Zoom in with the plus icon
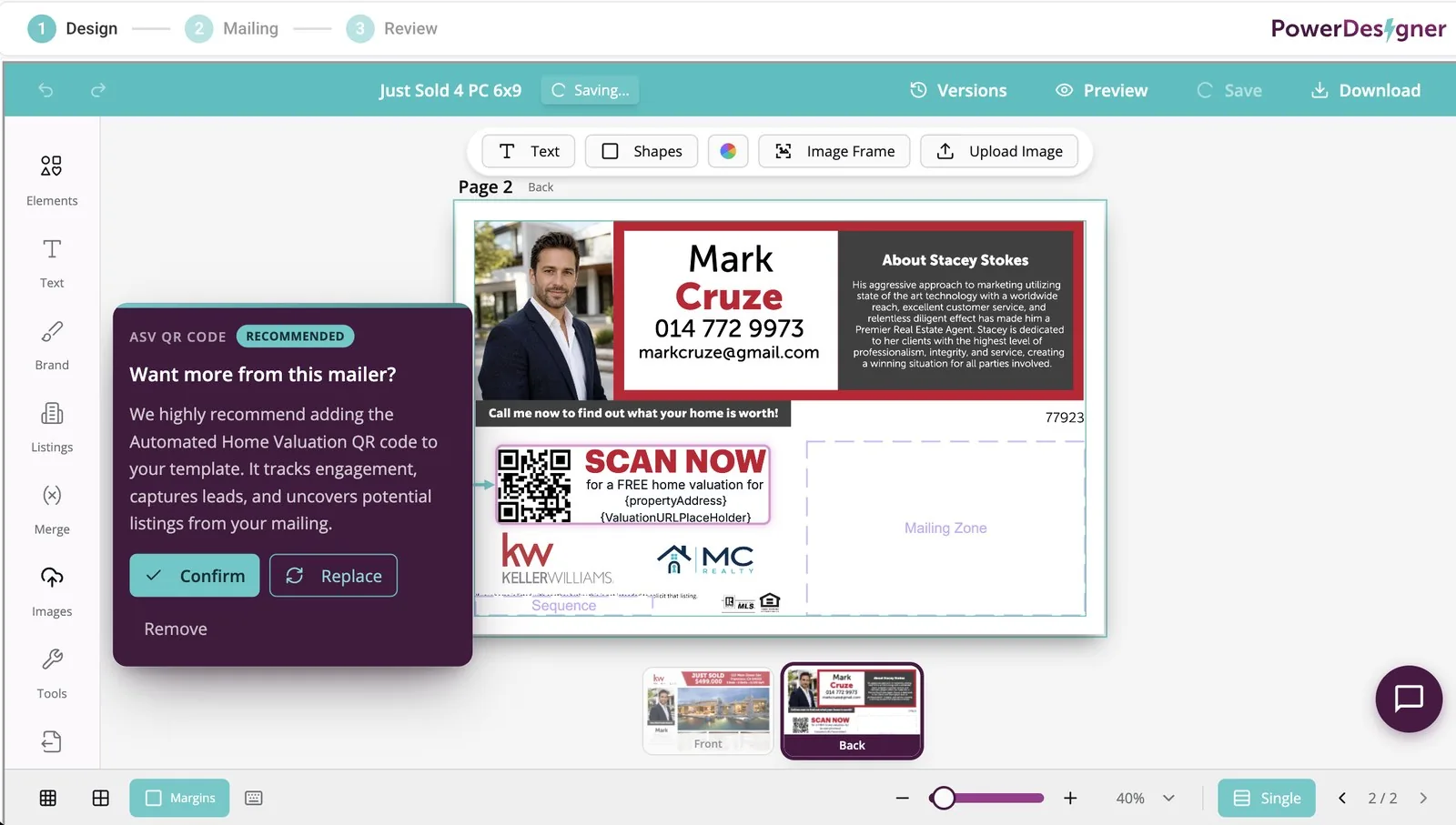Image resolution: width=1456 pixels, height=825 pixels. tap(1070, 798)
